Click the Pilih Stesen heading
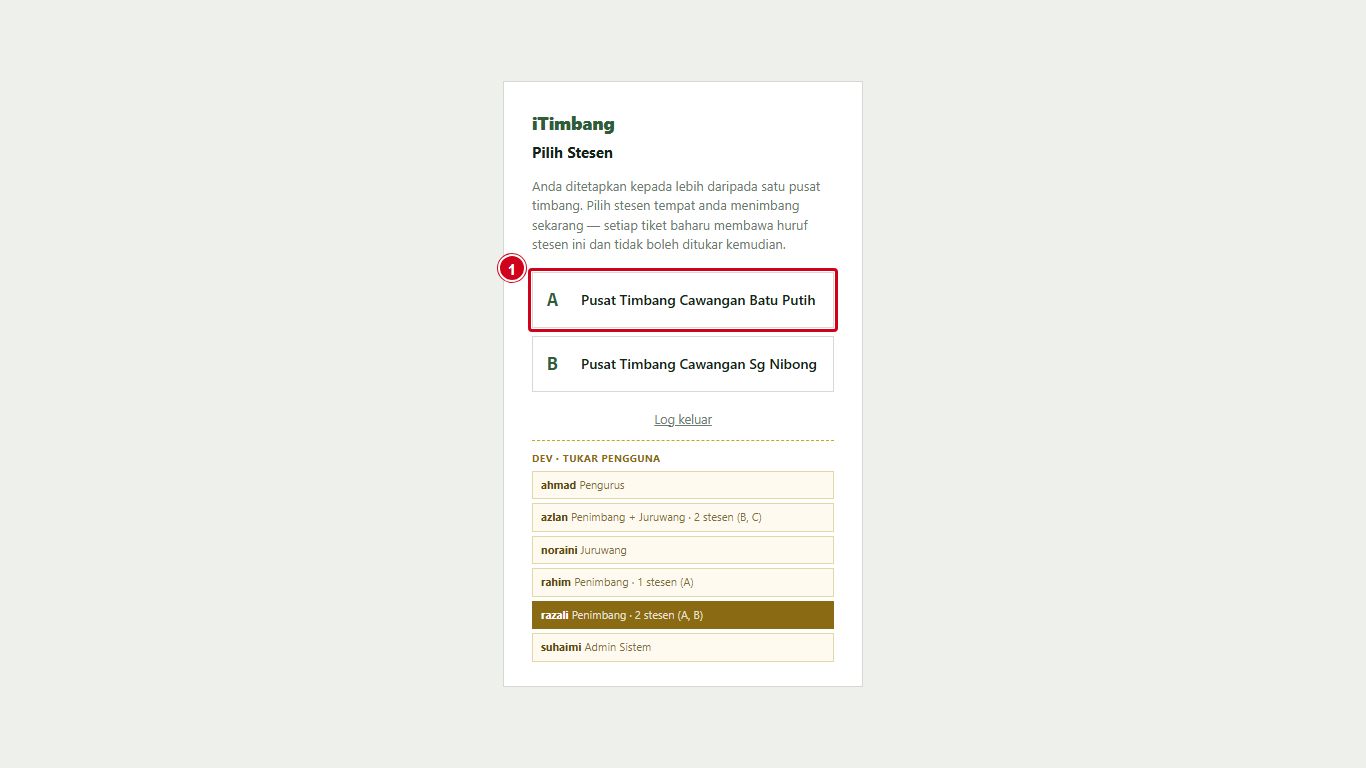Viewport: 1366px width, 768px height. click(572, 153)
